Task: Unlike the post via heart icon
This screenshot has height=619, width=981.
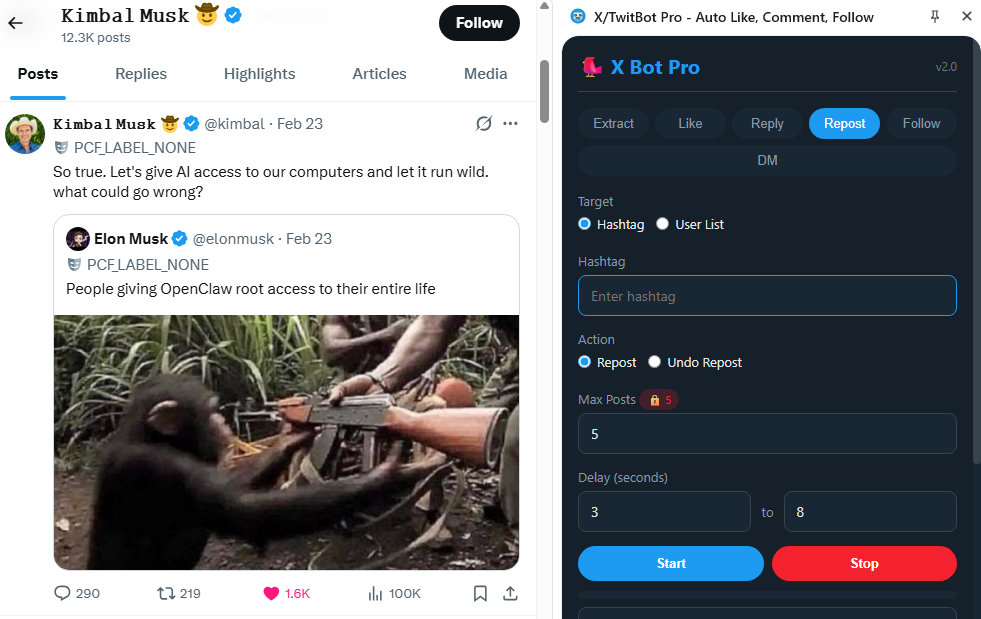Action: (x=271, y=593)
